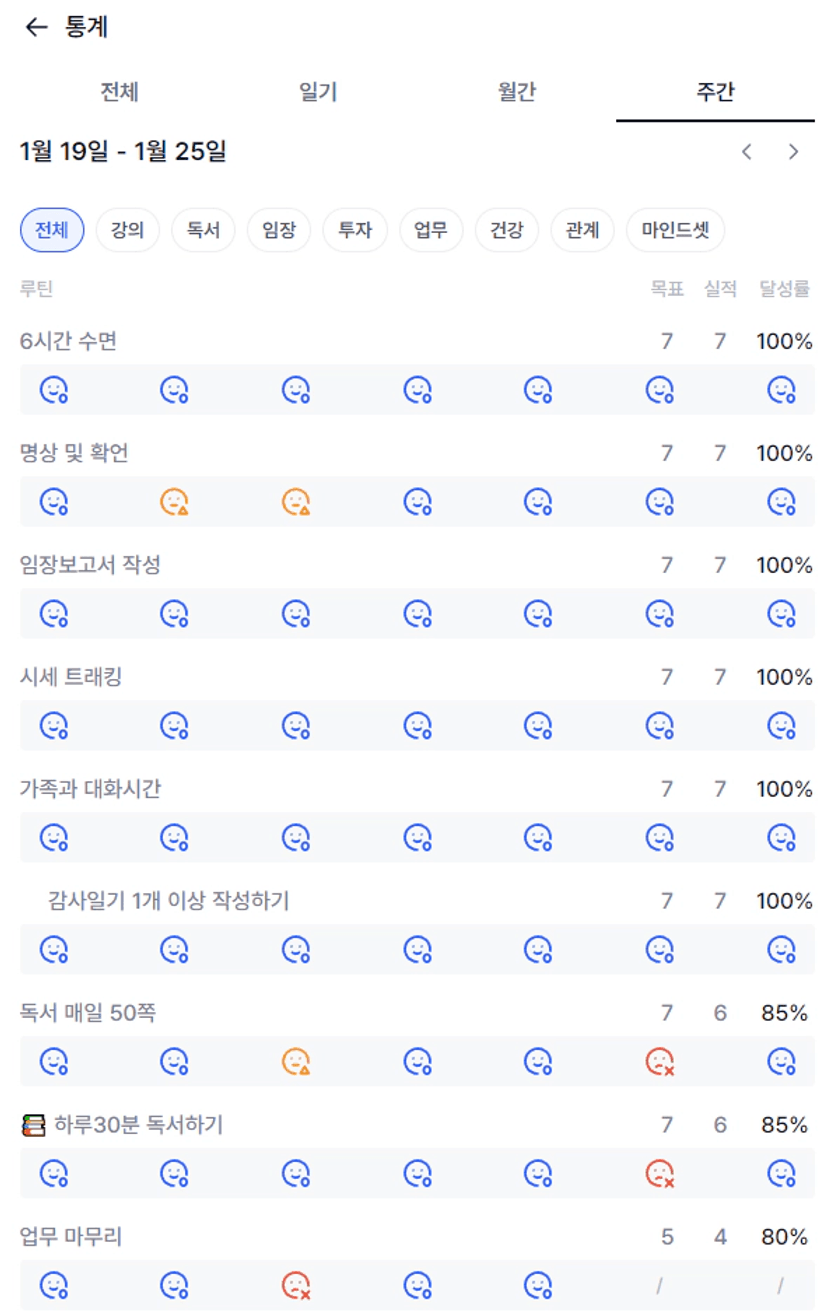Click red failed face in 하루30분 독서하기 row
The height and width of the screenshot is (1314, 827).
(659, 1173)
